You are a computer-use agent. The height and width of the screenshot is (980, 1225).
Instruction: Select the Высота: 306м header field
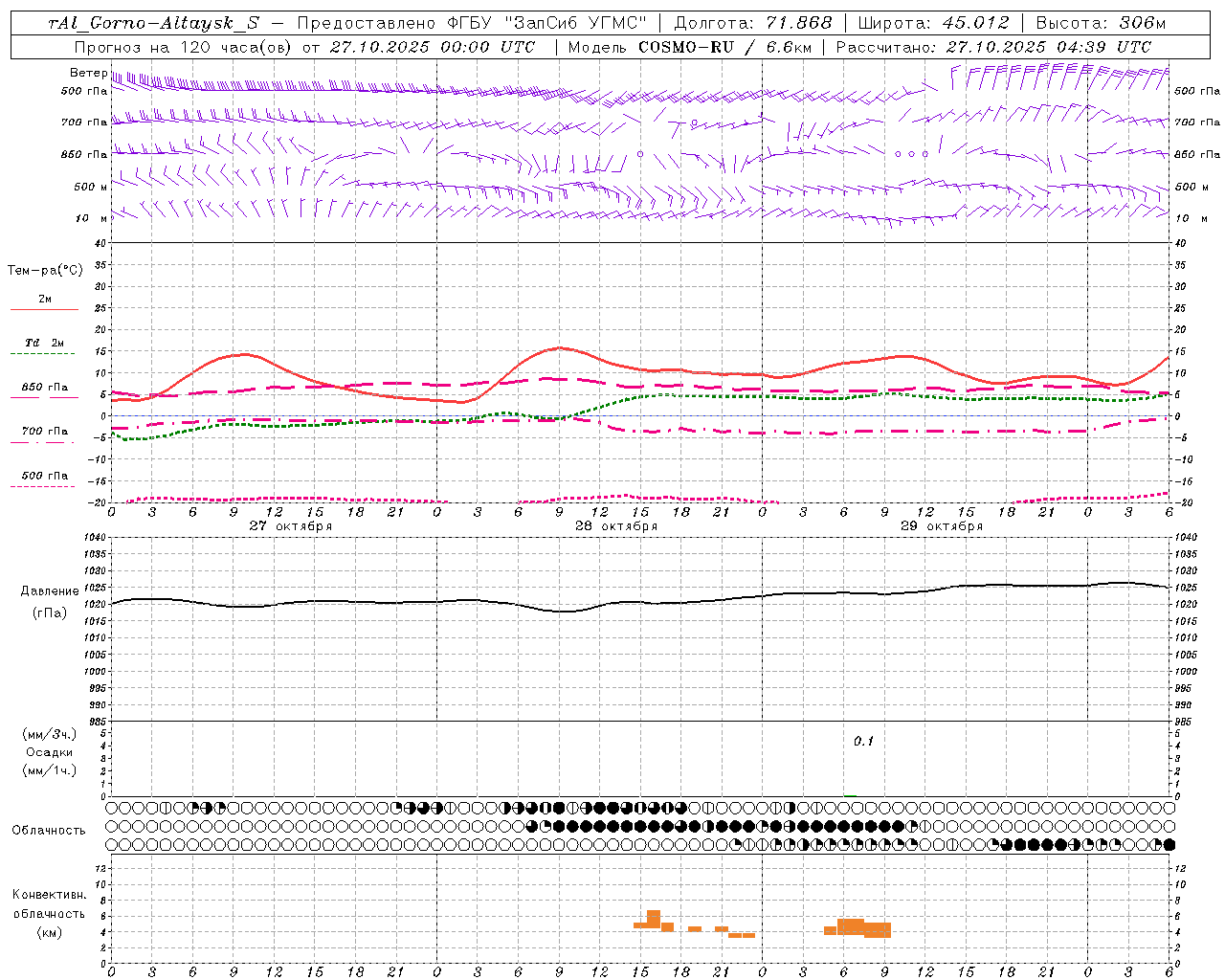coord(1102,23)
